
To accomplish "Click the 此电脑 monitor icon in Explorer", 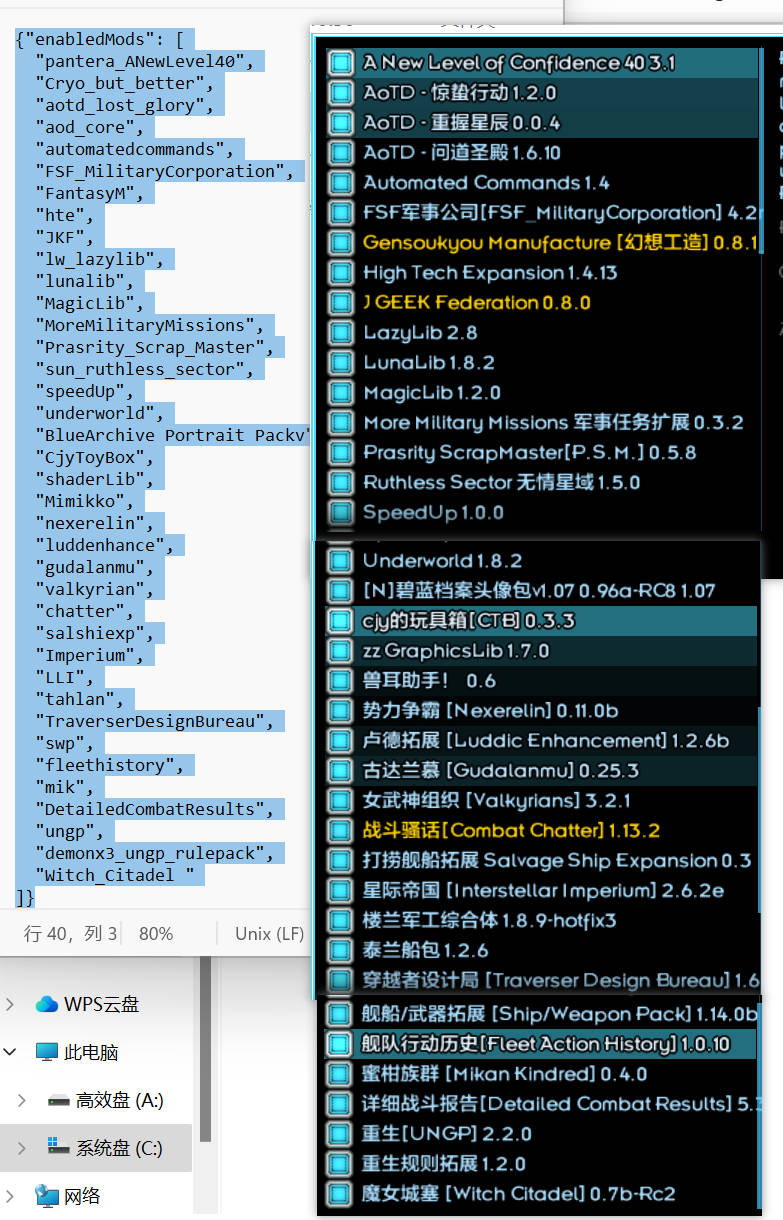I will click(46, 1052).
